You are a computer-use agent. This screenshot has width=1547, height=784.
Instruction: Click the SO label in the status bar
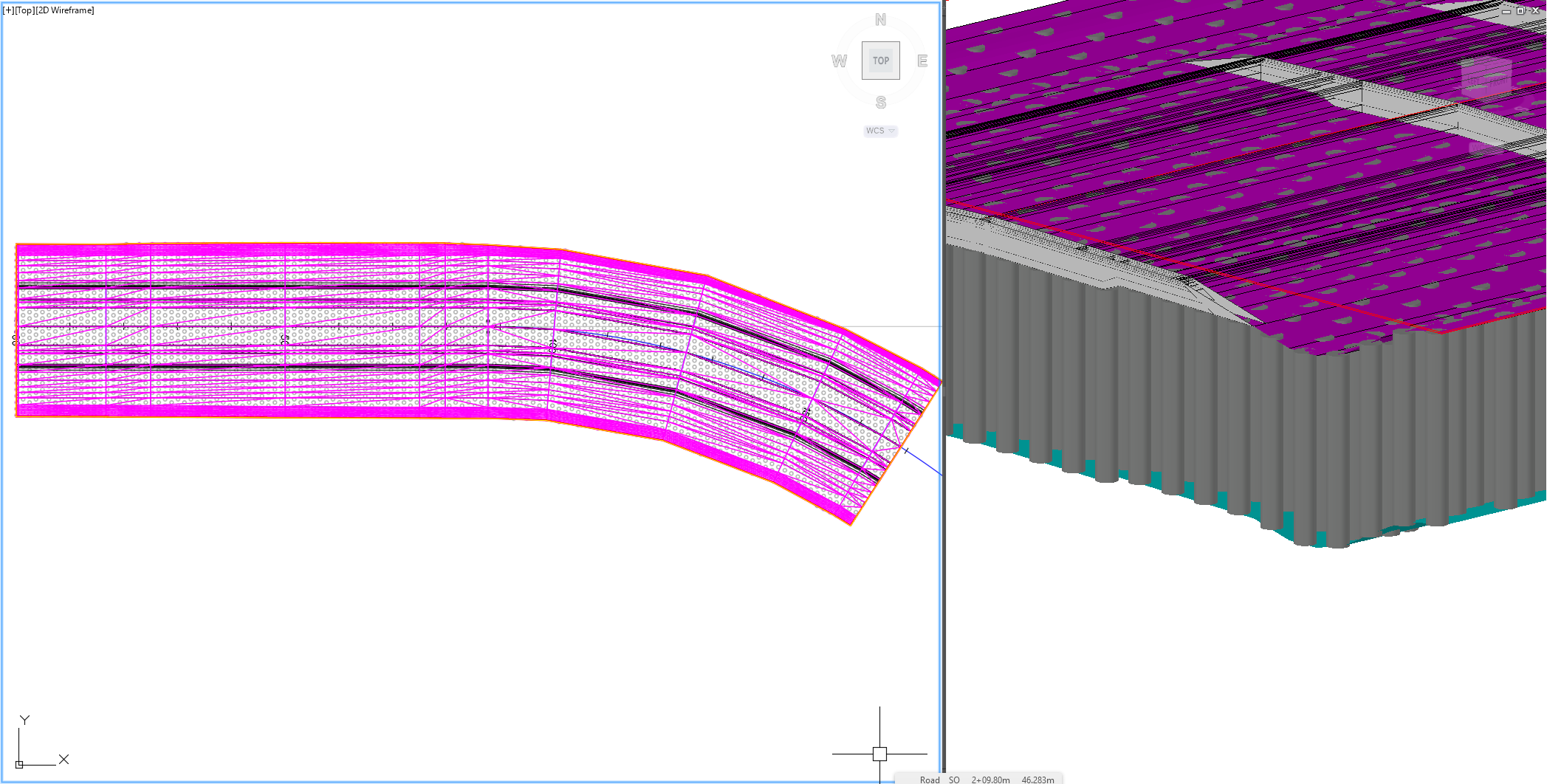point(953,780)
